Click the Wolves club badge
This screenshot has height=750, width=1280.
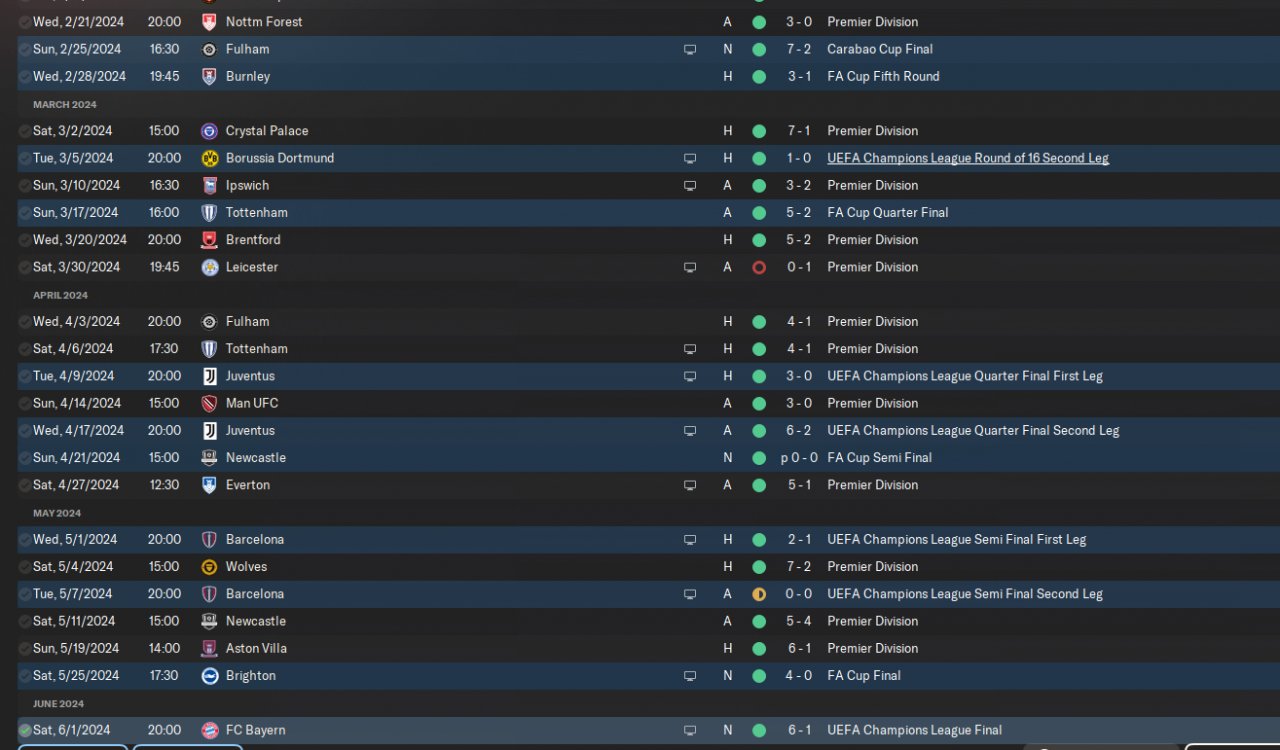[x=209, y=567]
